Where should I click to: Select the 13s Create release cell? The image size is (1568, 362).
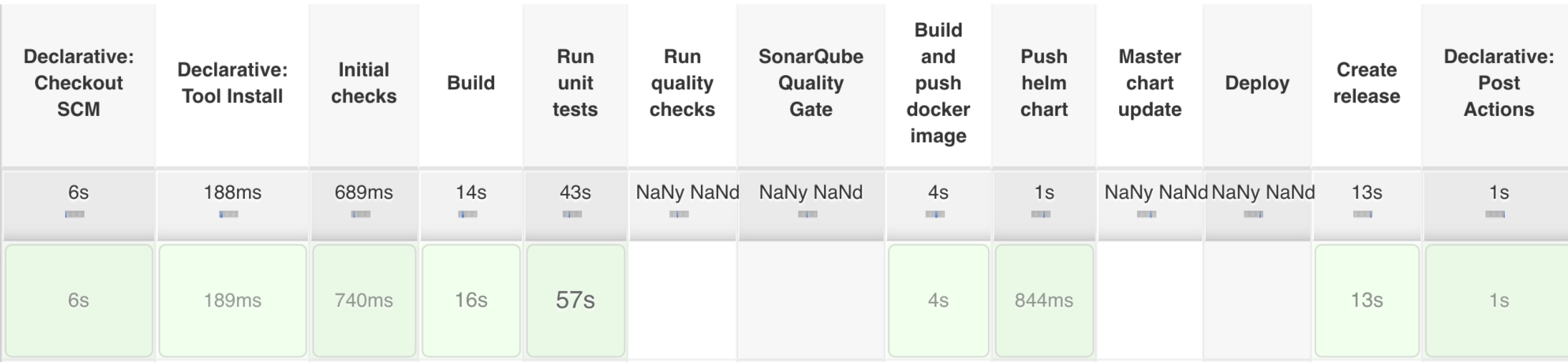click(1367, 300)
